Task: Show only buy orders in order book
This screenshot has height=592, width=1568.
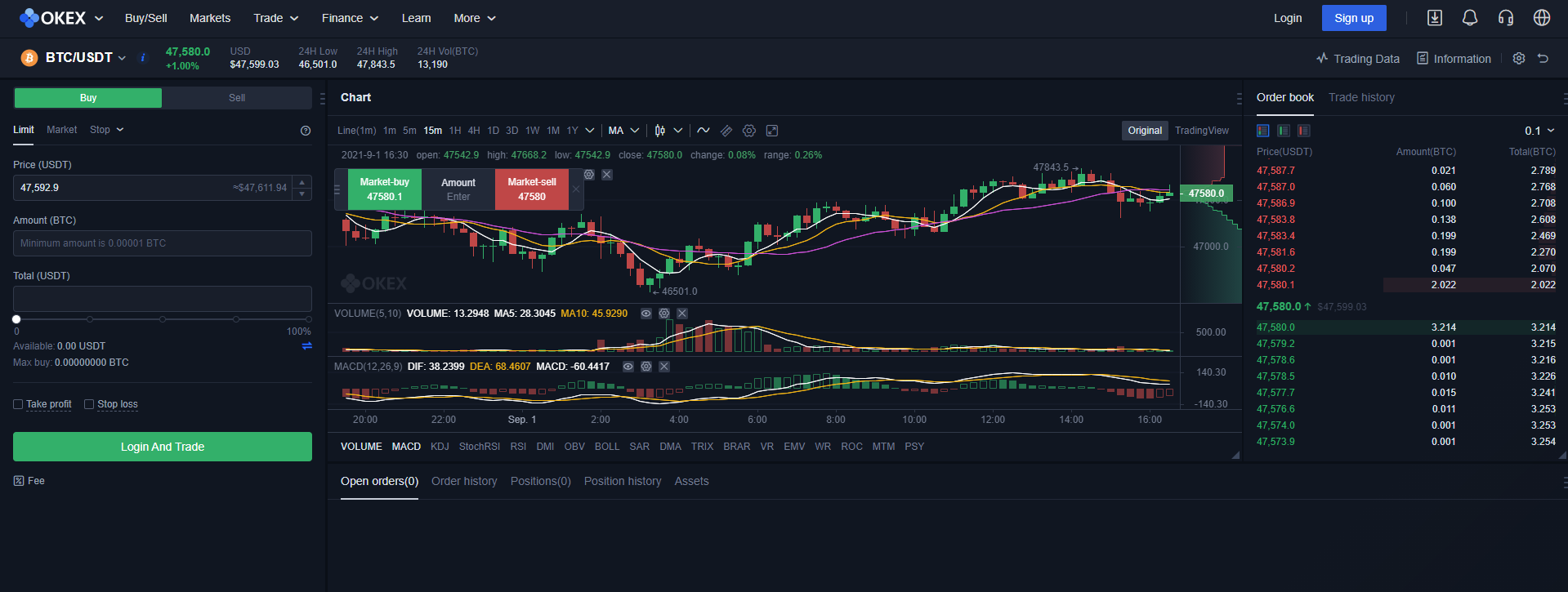Action: point(1284,131)
